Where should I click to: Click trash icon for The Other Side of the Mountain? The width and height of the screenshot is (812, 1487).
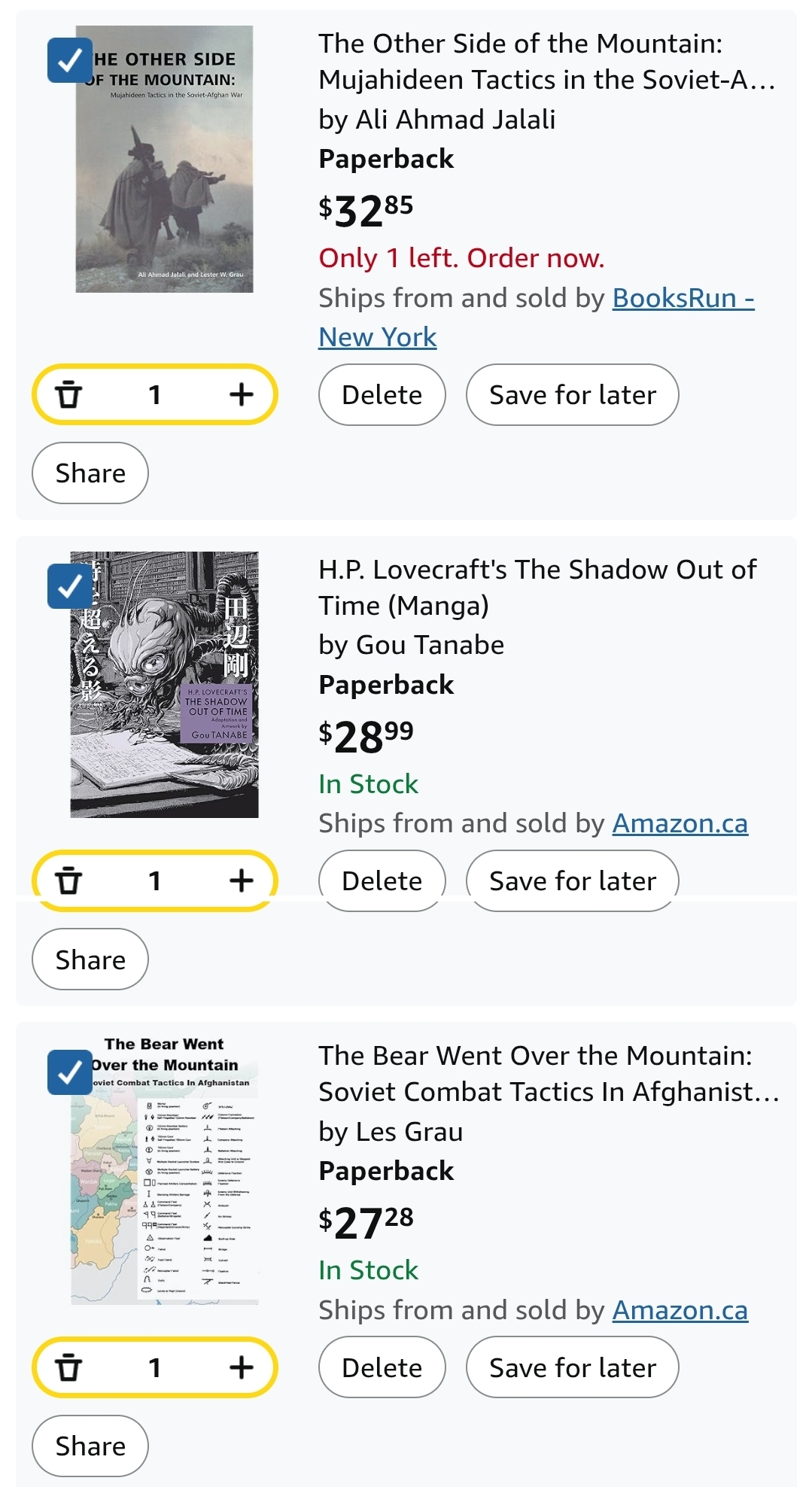[x=68, y=394]
